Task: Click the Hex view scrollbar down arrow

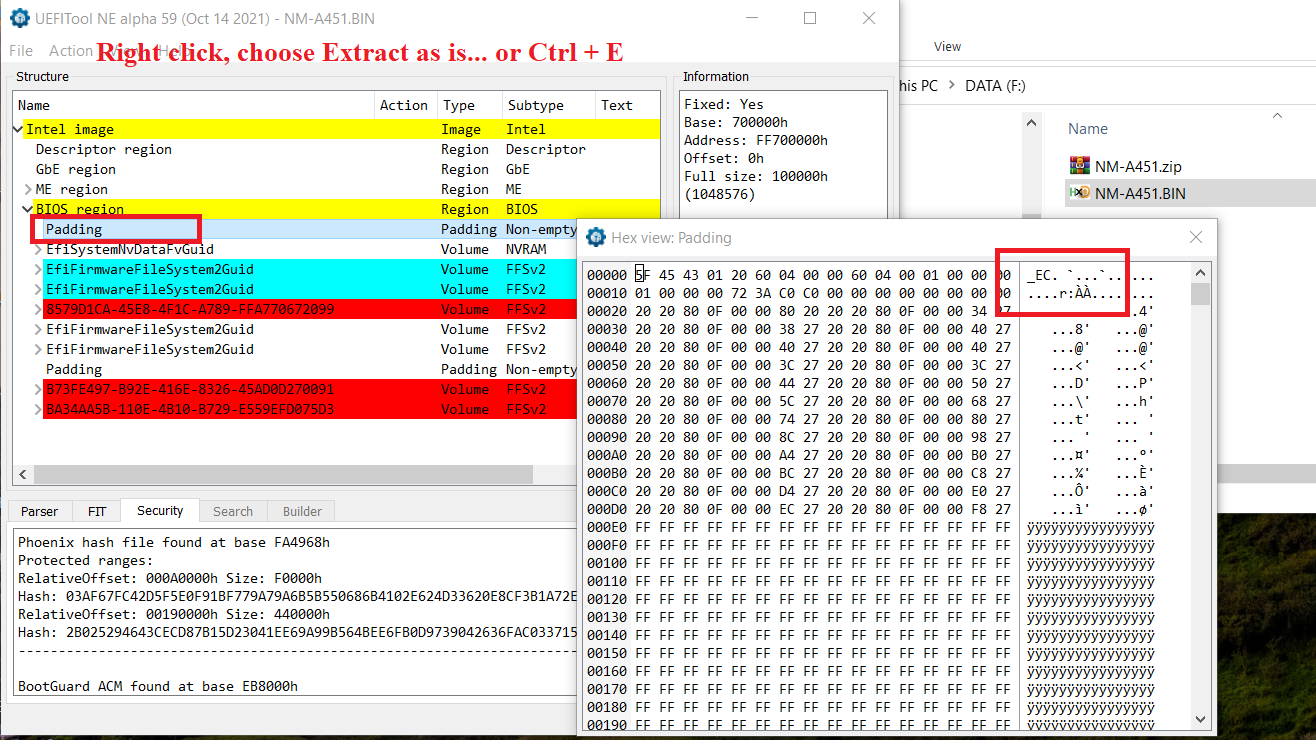Action: coord(1200,720)
